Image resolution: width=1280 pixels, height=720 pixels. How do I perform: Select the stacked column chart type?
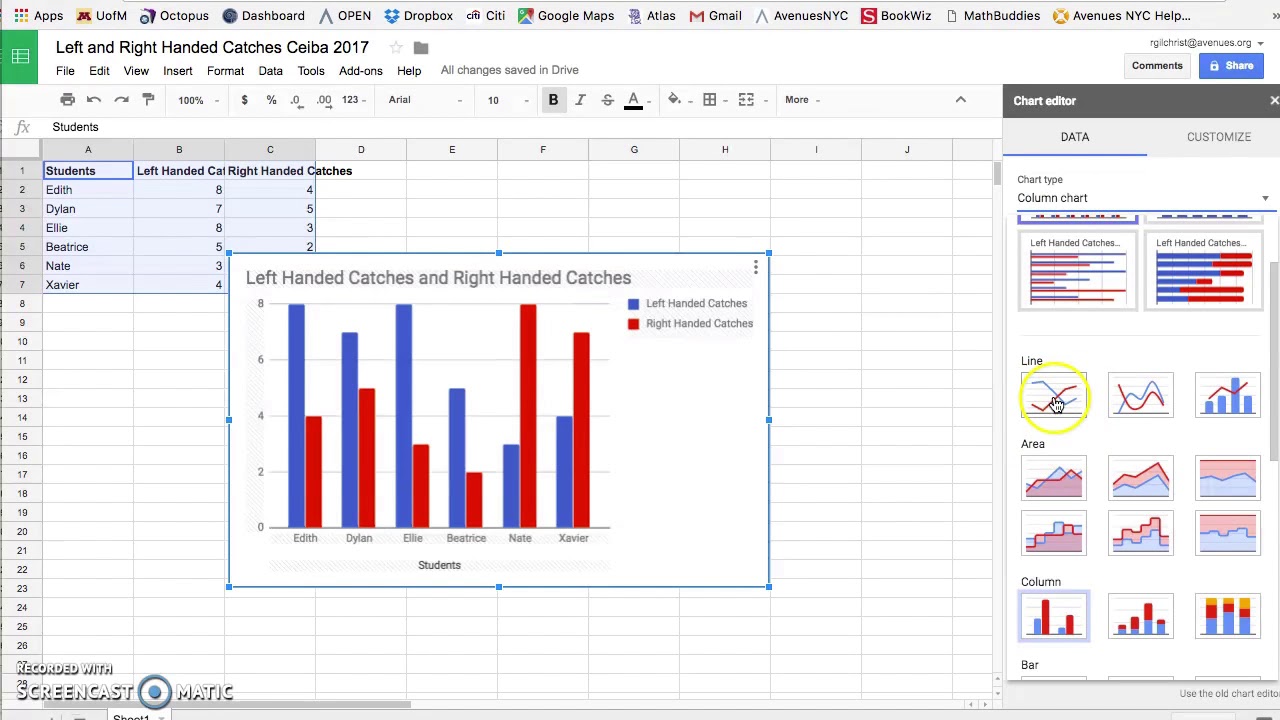coord(1141,616)
